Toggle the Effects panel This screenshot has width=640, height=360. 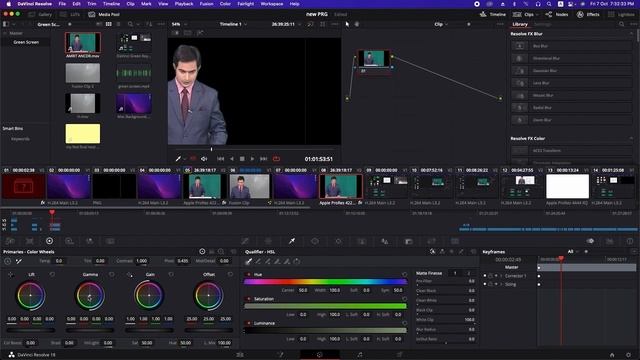coord(588,14)
